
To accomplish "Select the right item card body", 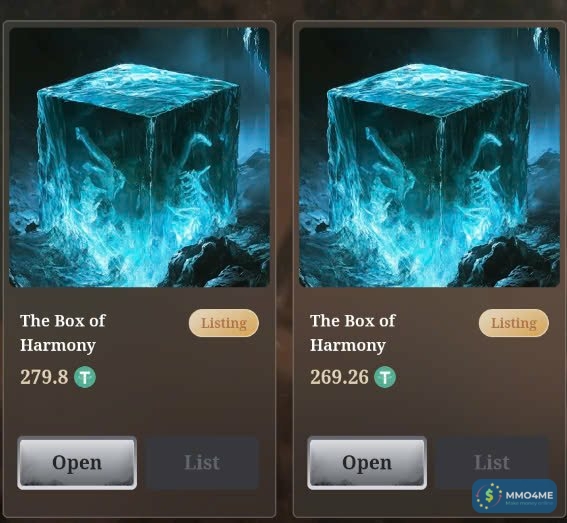I will [430, 269].
